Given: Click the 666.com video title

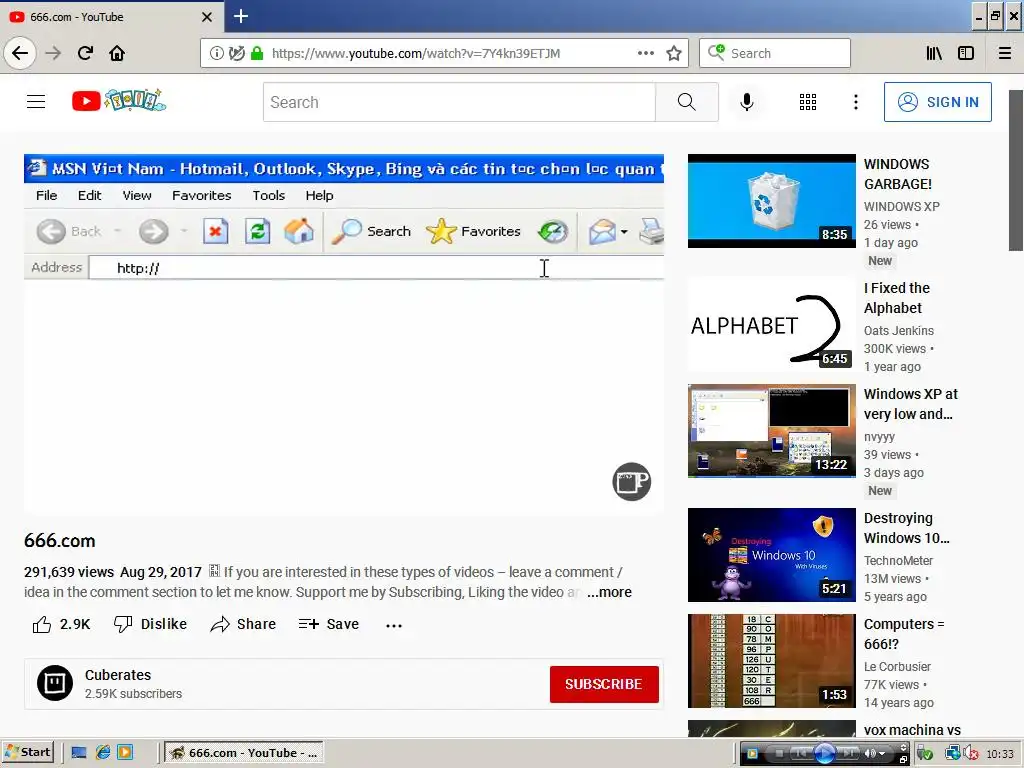Looking at the screenshot, I should [x=59, y=541].
